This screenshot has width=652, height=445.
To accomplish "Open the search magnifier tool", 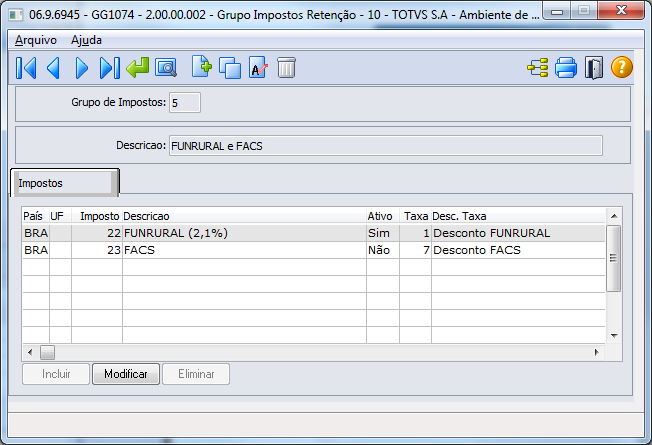I will tap(166, 68).
